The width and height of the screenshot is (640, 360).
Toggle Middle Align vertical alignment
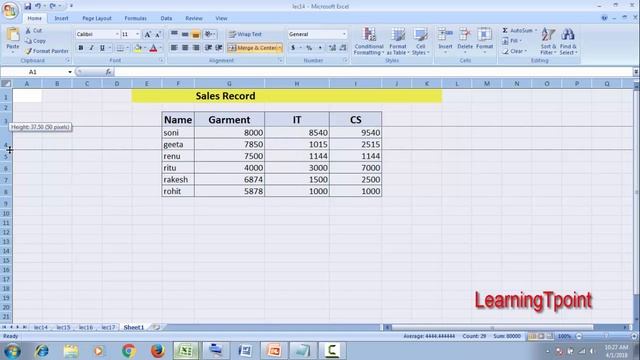click(x=185, y=34)
